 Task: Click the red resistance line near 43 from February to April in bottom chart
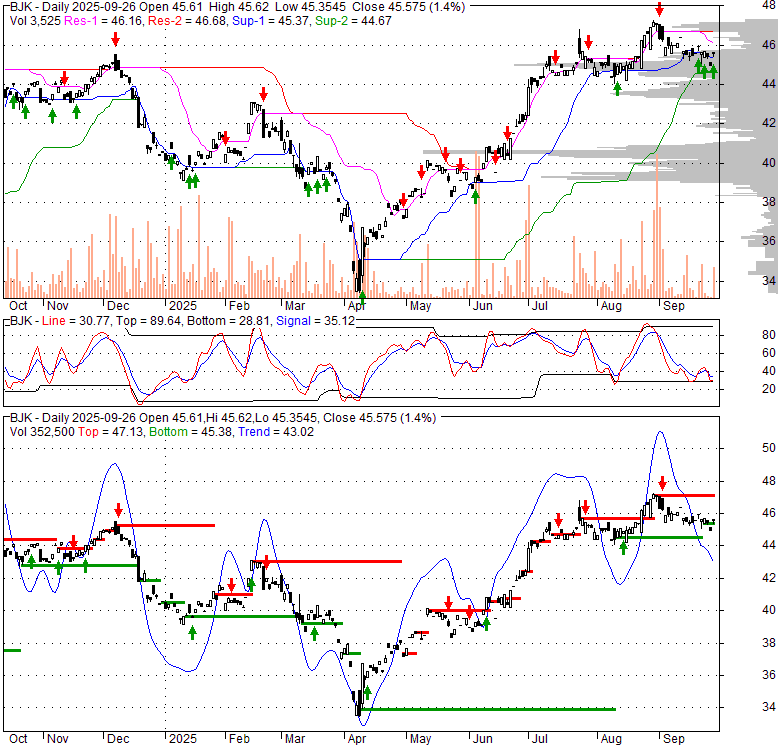coord(326,561)
